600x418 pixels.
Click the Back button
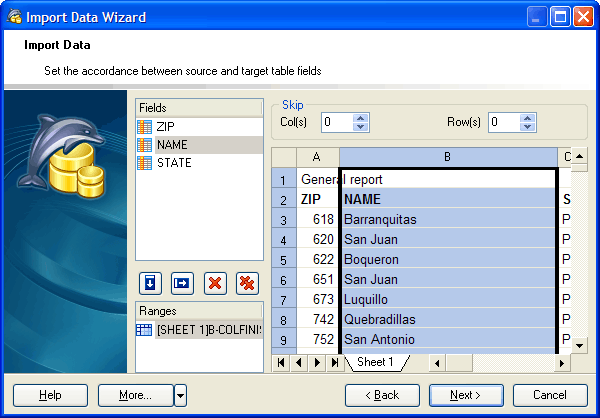pyautogui.click(x=382, y=395)
